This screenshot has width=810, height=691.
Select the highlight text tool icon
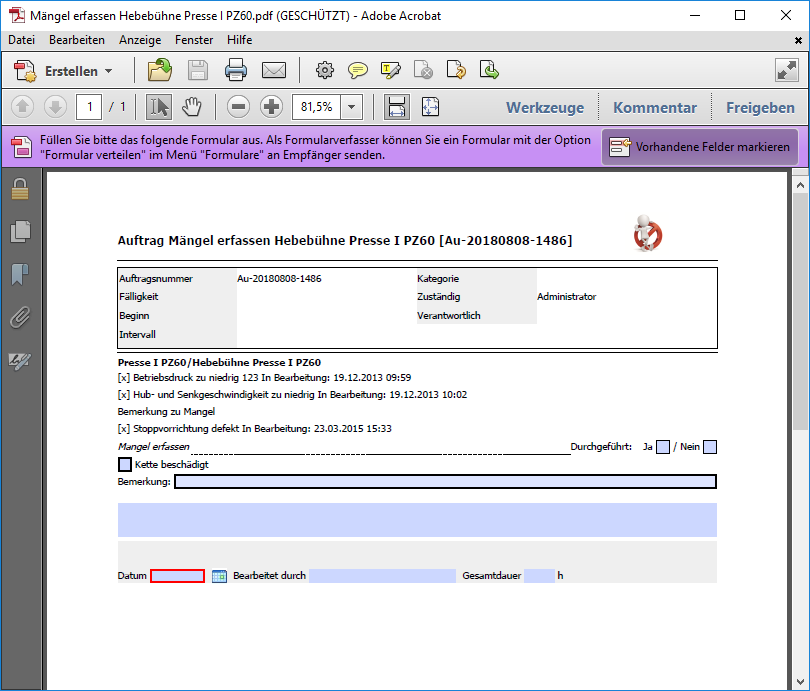391,70
